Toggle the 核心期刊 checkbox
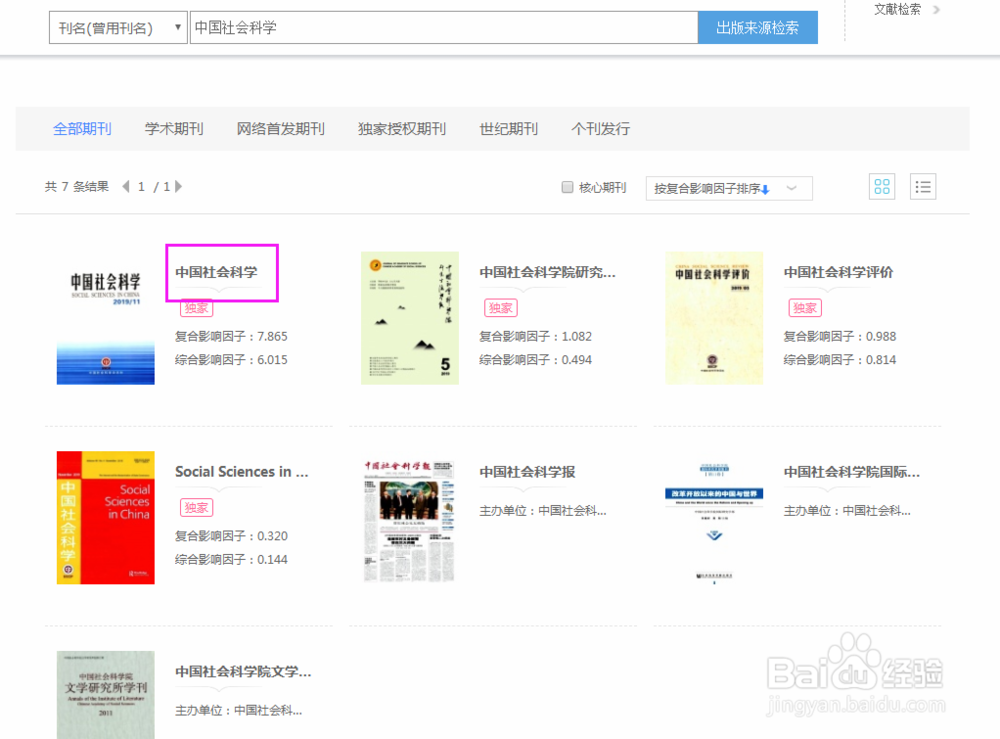This screenshot has height=739, width=1000. coord(567,187)
